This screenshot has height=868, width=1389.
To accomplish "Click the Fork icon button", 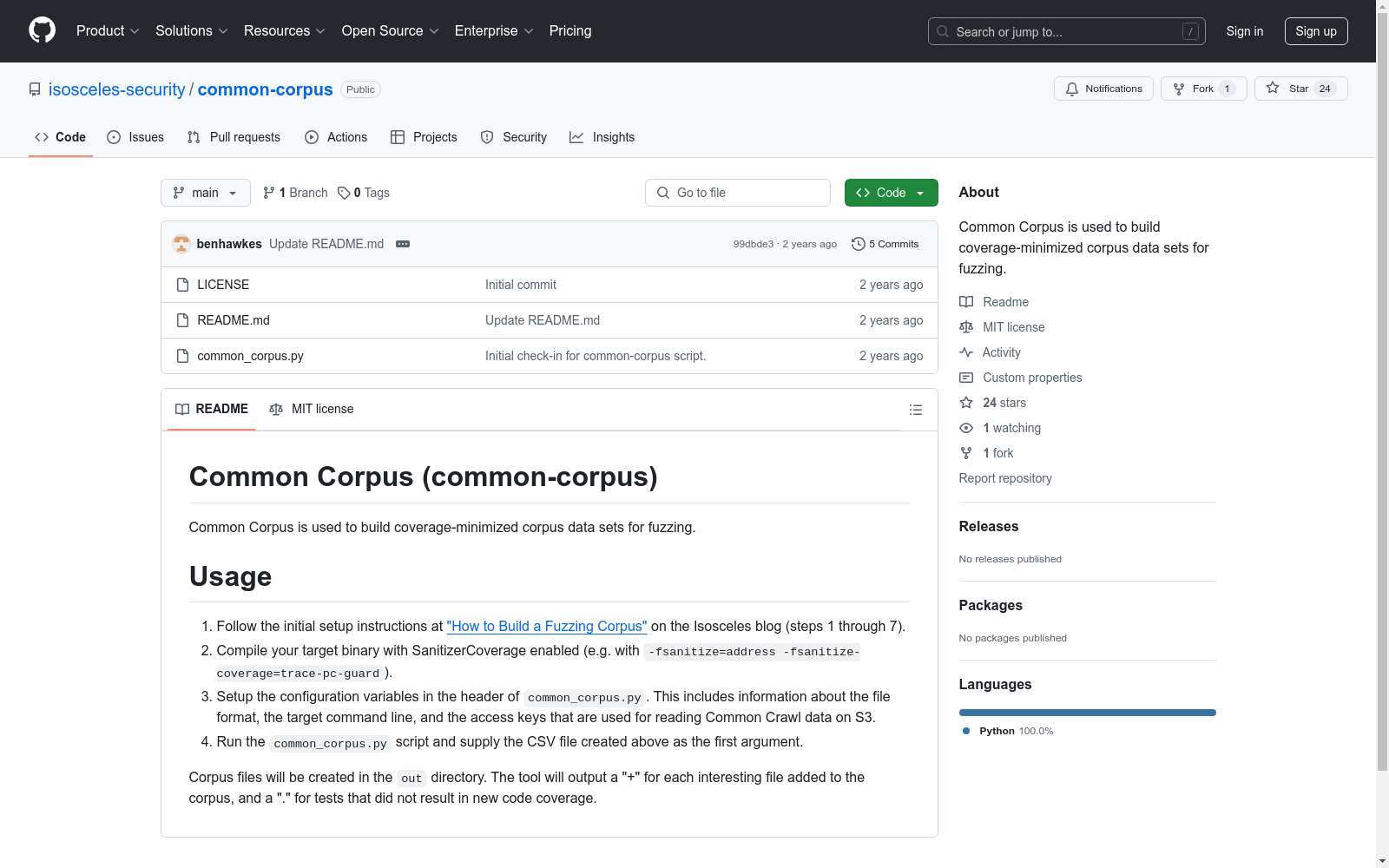I will pyautogui.click(x=1178, y=89).
